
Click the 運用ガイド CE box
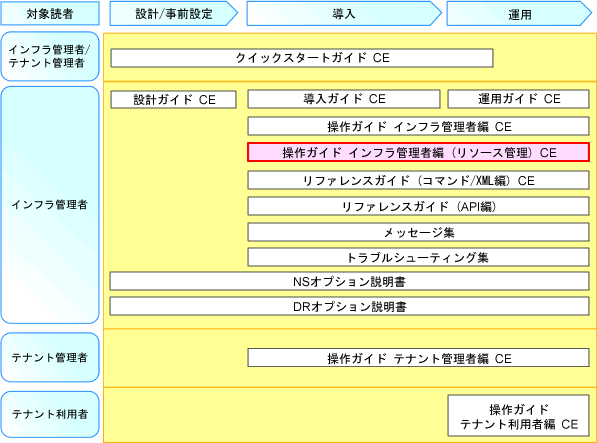click(519, 99)
